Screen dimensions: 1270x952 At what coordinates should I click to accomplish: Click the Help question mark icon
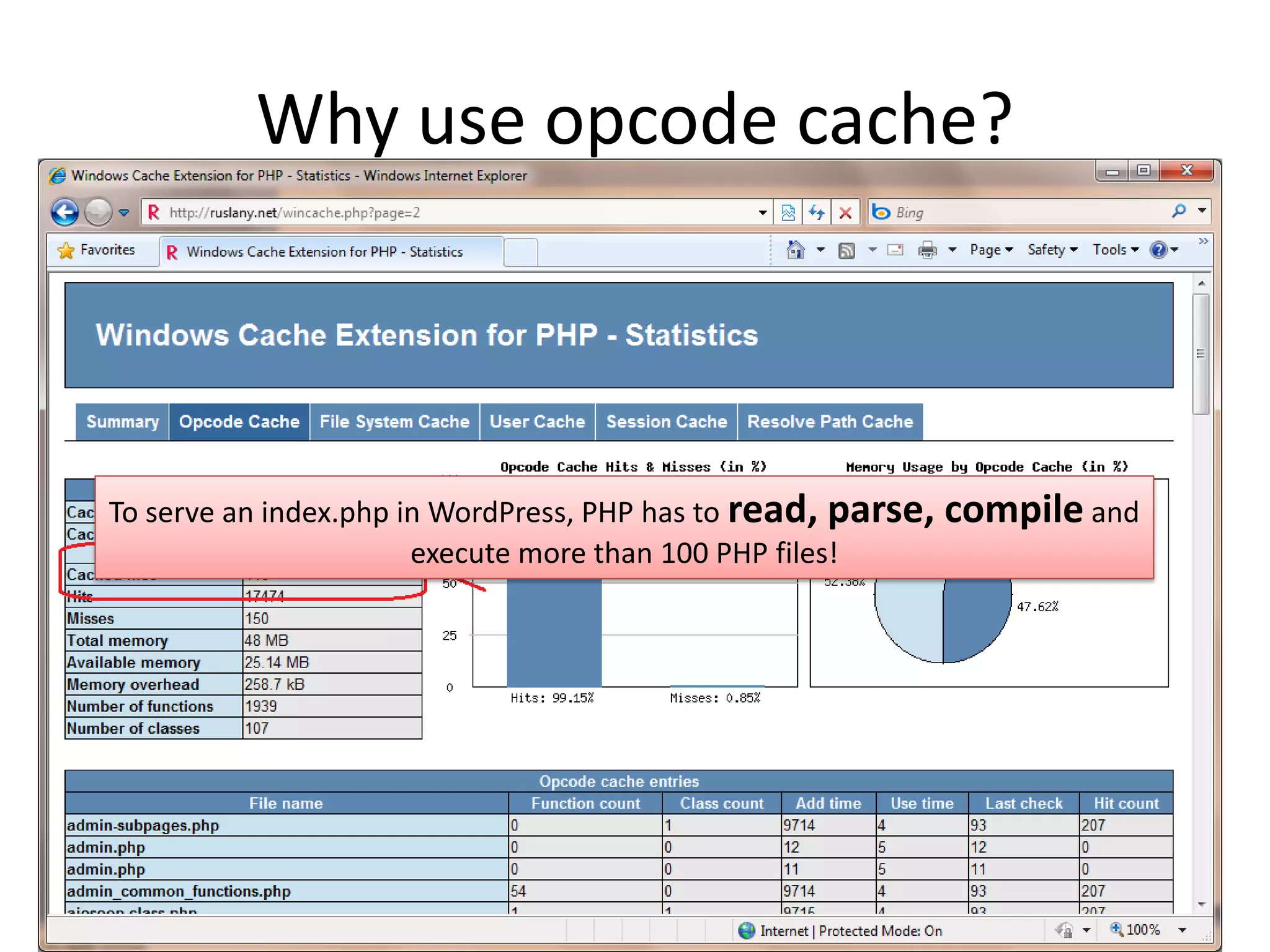[1158, 250]
